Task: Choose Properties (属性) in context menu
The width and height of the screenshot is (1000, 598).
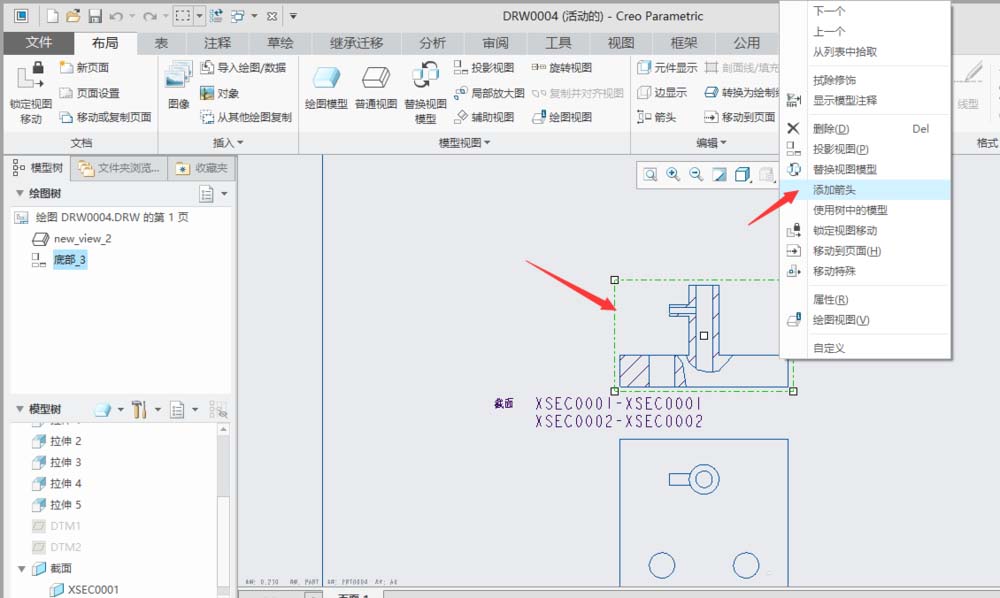Action: pos(865,300)
